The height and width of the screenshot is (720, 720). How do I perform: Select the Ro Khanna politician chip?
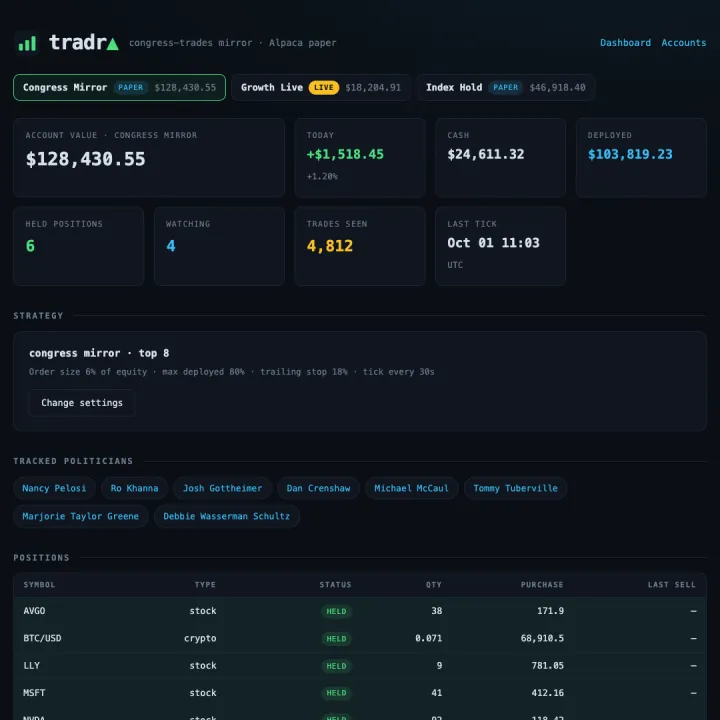coord(134,488)
